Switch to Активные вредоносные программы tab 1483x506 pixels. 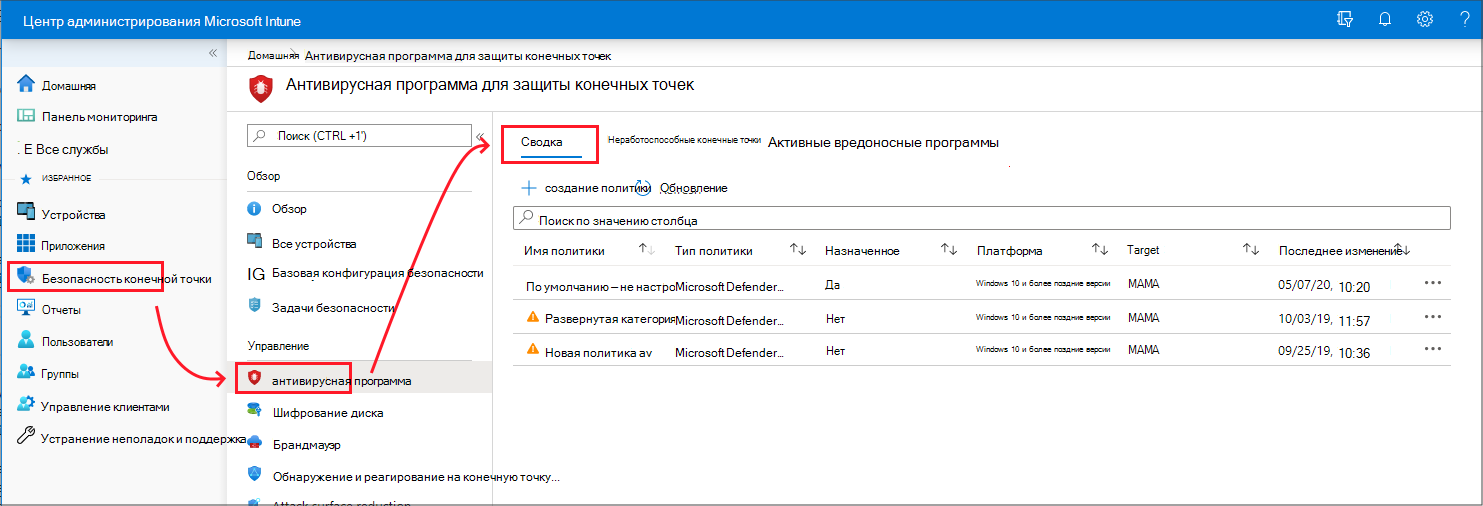883,142
